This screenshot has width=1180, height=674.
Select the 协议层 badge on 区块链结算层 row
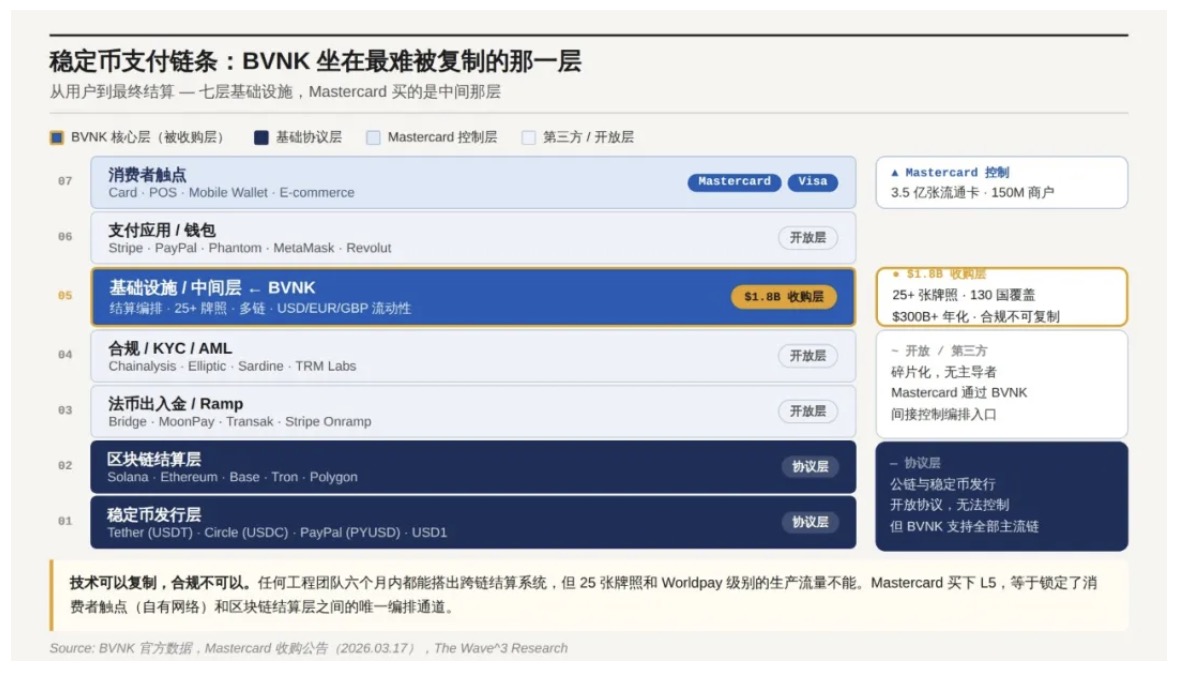click(x=810, y=464)
